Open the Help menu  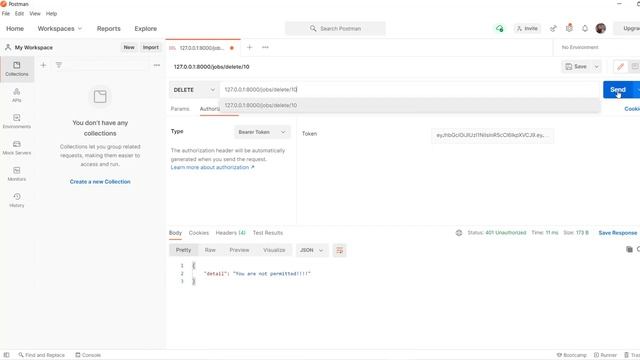[x=51, y=13]
